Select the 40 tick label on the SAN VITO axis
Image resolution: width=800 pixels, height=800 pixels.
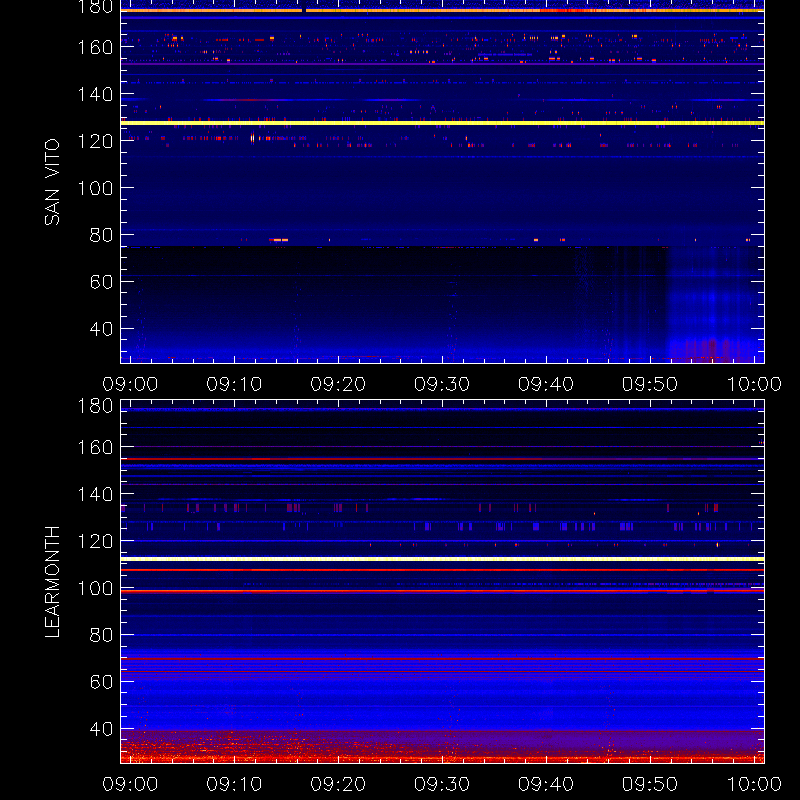(x=101, y=329)
